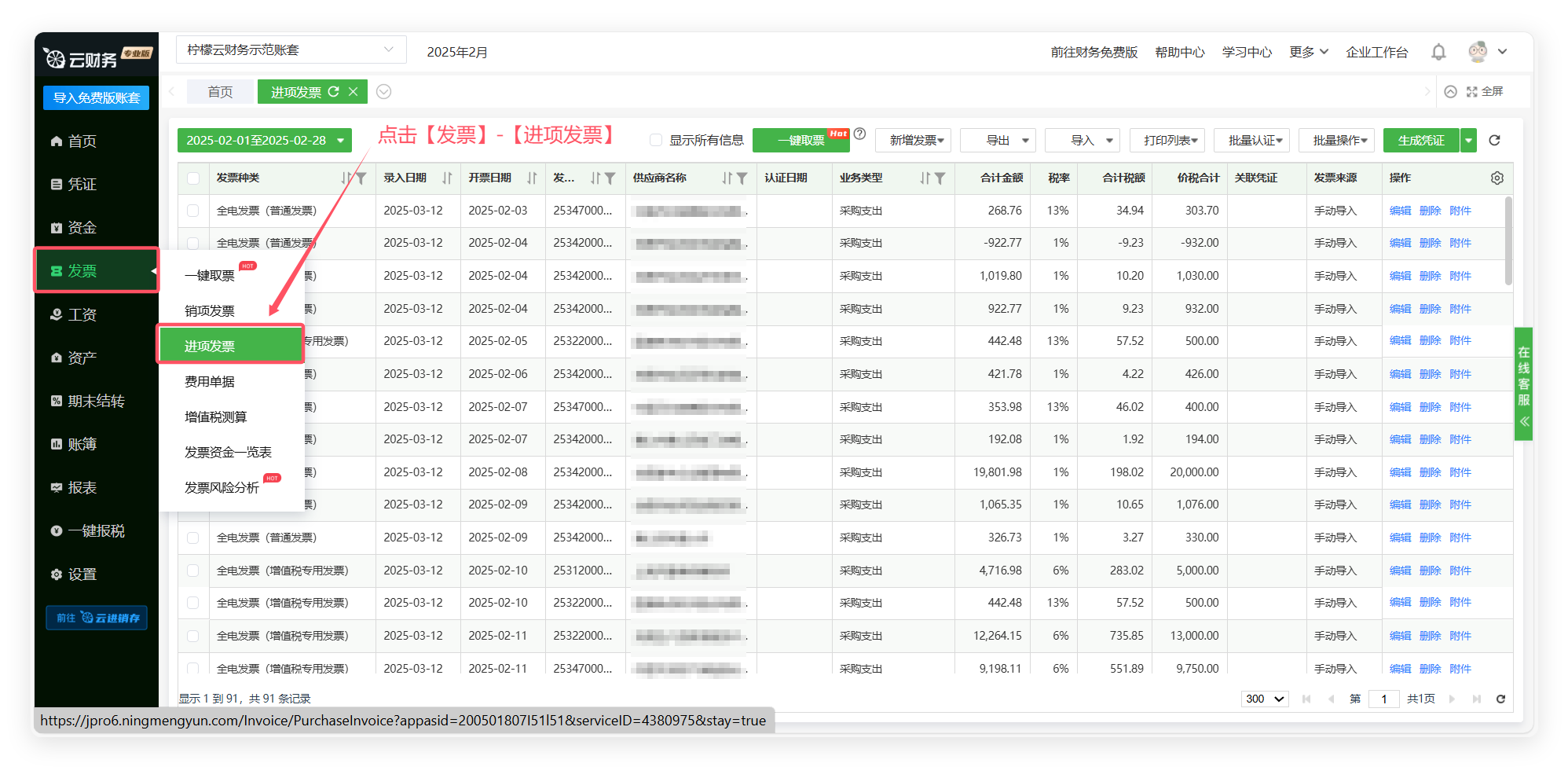Click 编辑 link in the first invoice row
Image resolution: width=1568 pixels, height=767 pixels.
click(1399, 211)
